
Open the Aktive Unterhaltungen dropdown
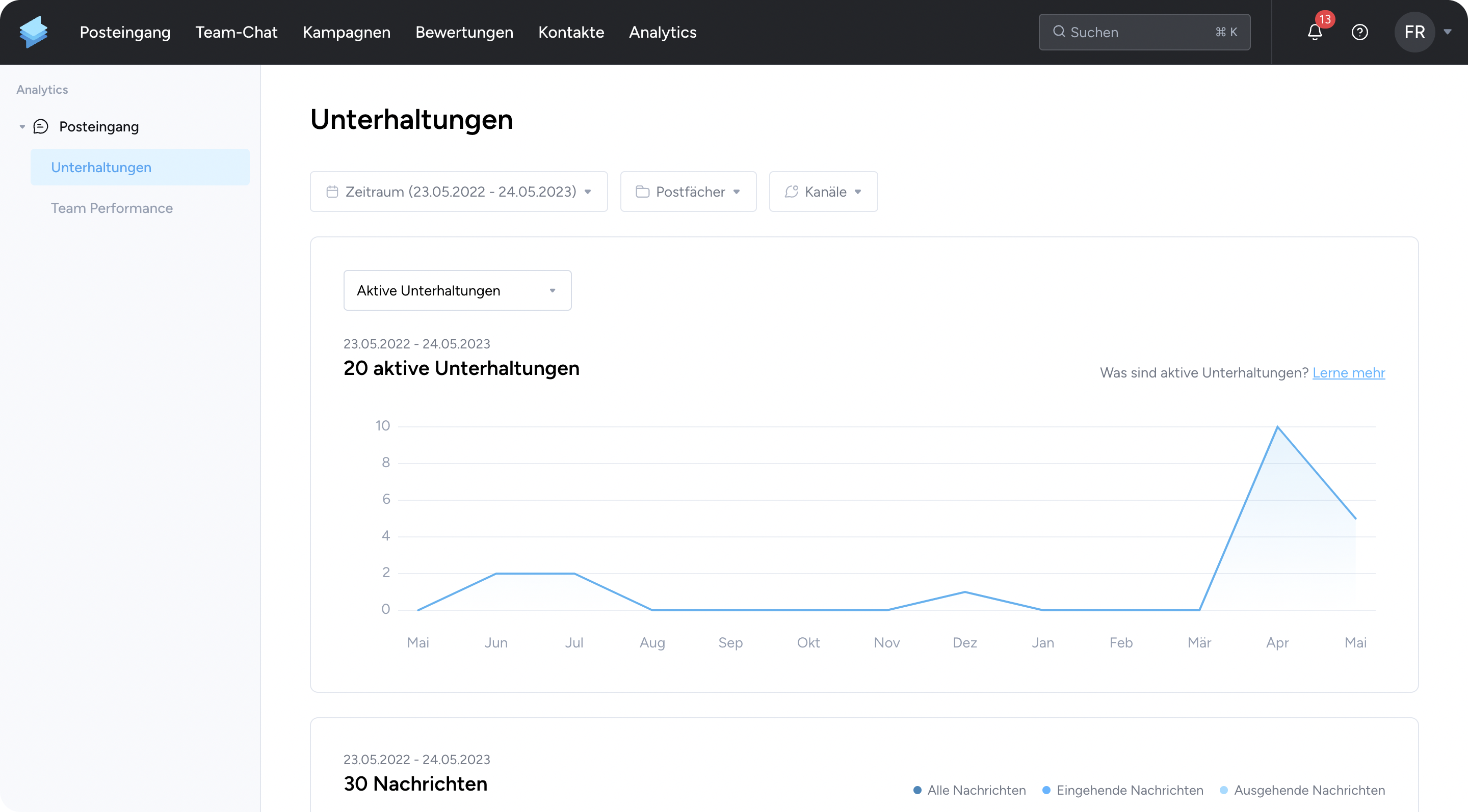coord(457,290)
